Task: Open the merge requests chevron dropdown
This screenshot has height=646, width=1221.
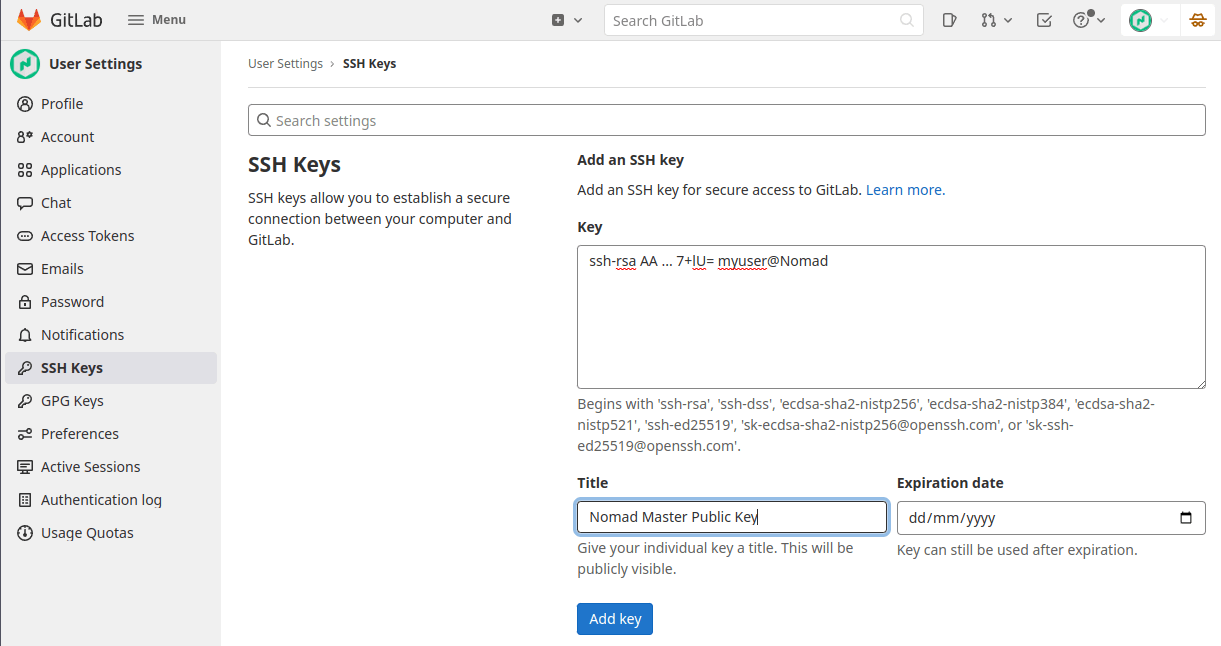Action: click(1008, 19)
